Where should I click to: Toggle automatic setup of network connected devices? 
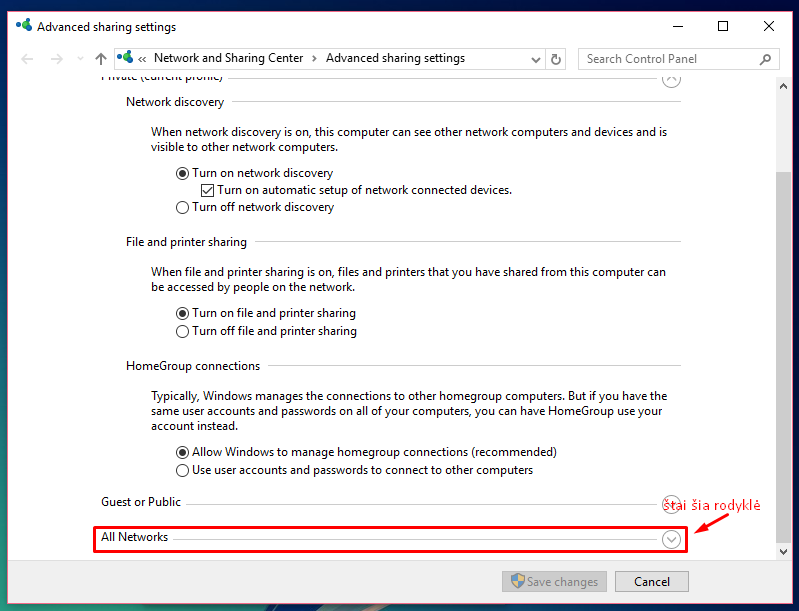click(357, 190)
